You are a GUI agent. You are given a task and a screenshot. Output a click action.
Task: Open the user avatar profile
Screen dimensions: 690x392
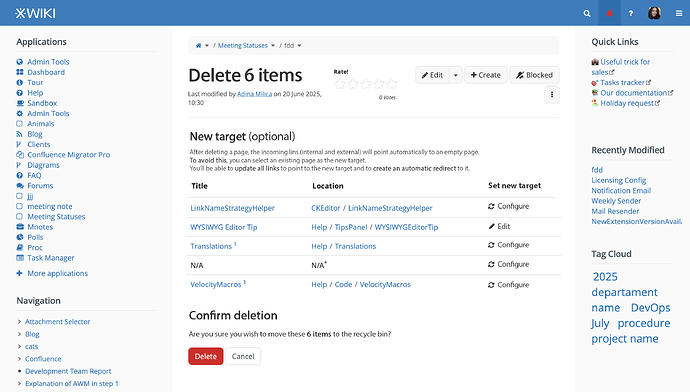tap(654, 13)
